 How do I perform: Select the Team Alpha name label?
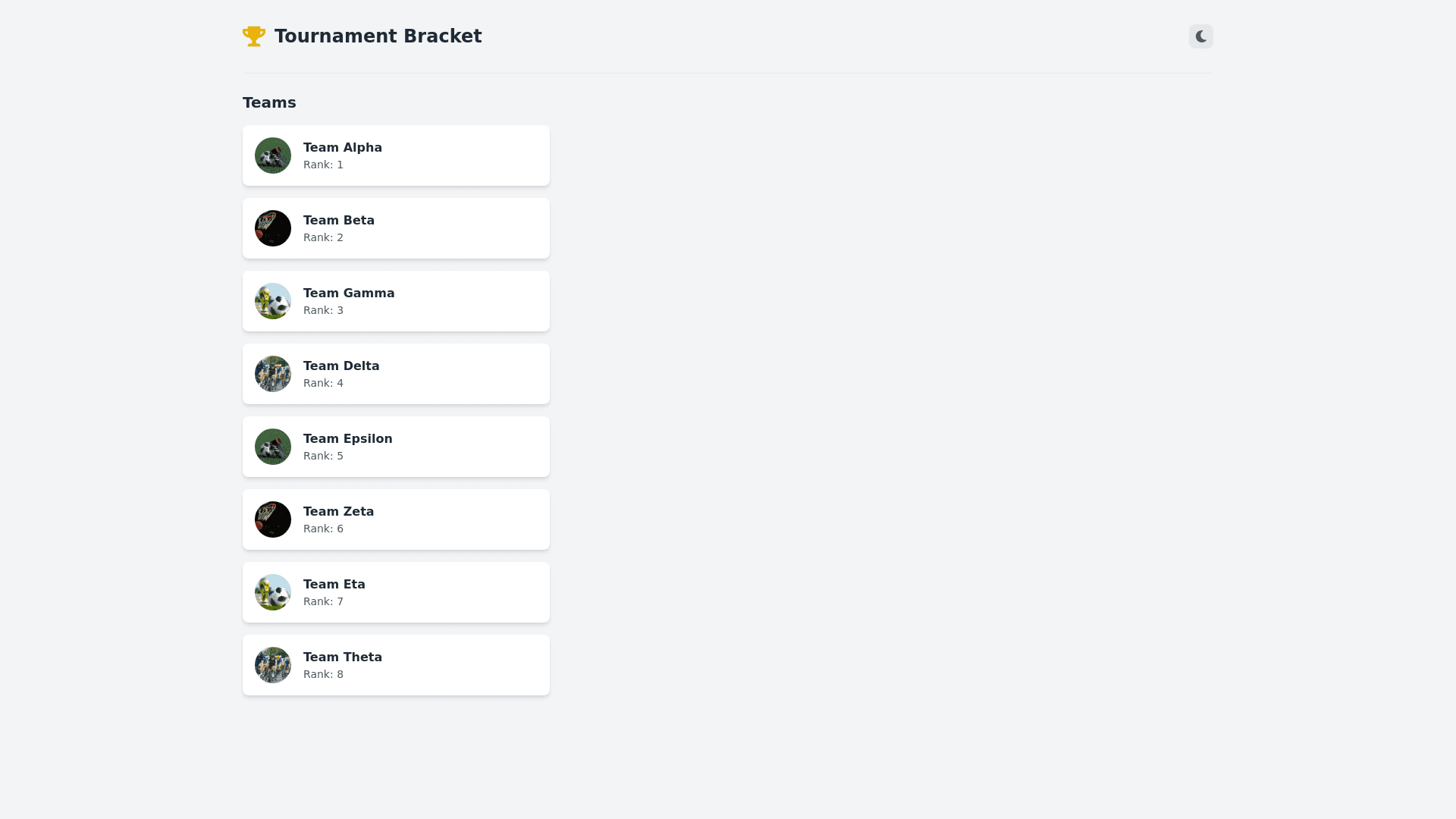point(343,148)
